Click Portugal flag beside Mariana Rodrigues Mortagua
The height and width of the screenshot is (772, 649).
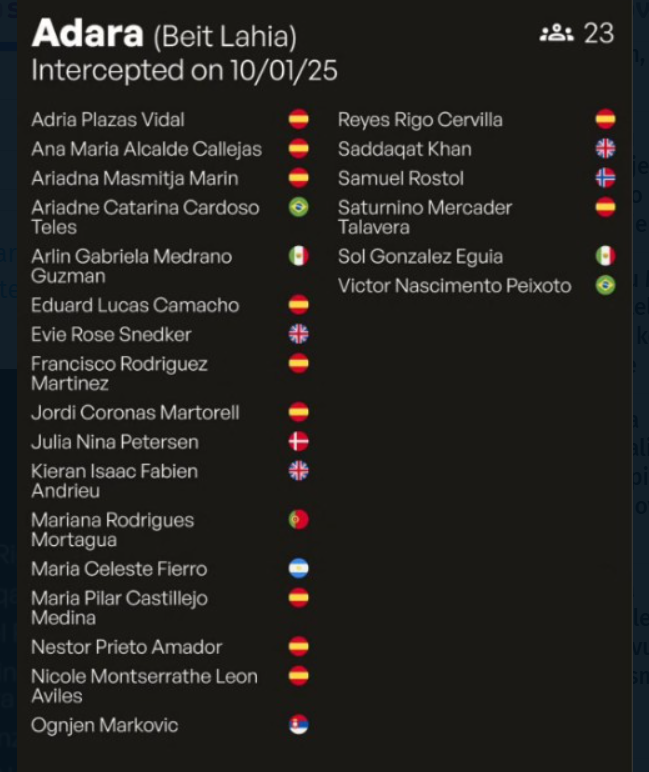tap(298, 520)
